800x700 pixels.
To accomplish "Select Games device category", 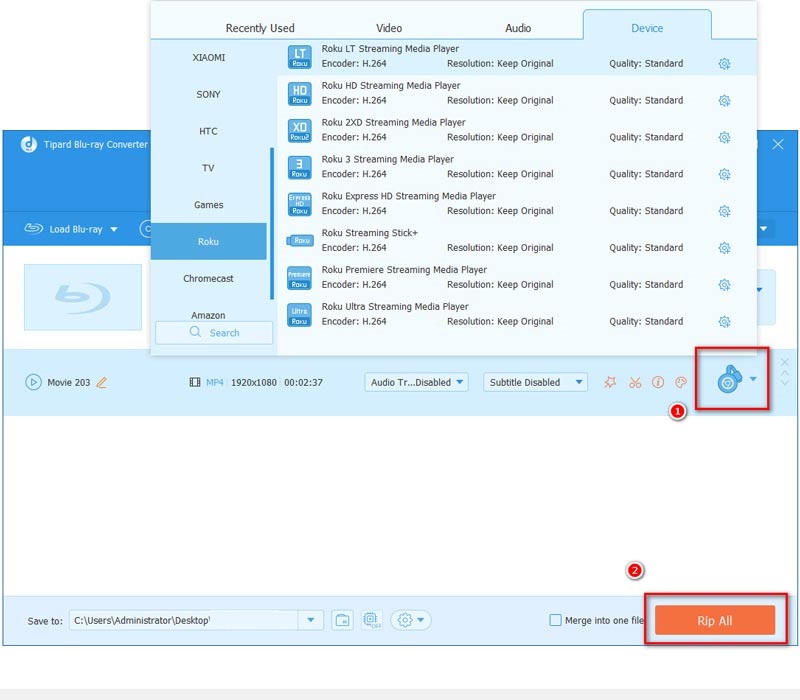I will (209, 205).
